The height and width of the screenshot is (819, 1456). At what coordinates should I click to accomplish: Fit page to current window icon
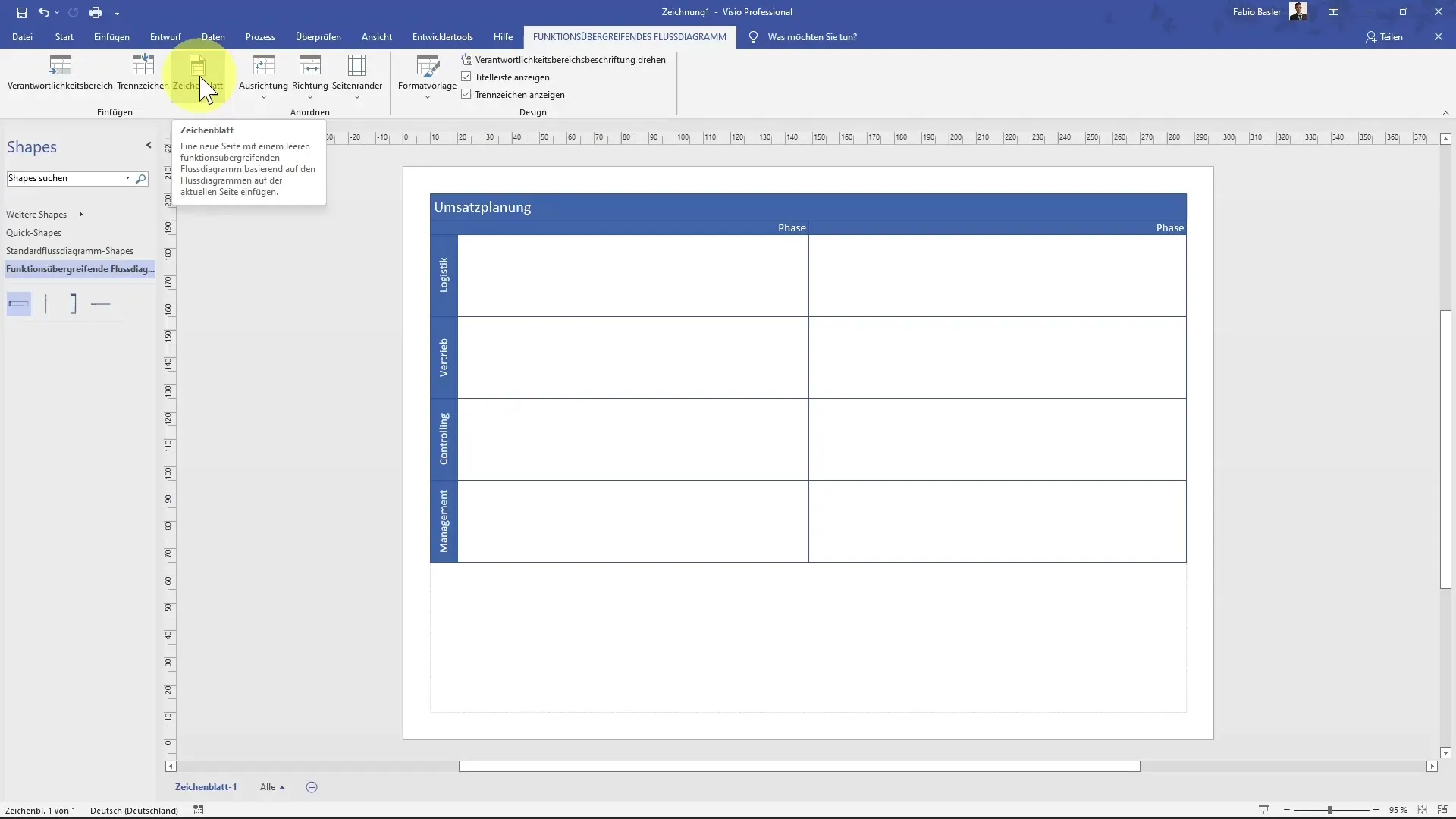pos(1423,810)
